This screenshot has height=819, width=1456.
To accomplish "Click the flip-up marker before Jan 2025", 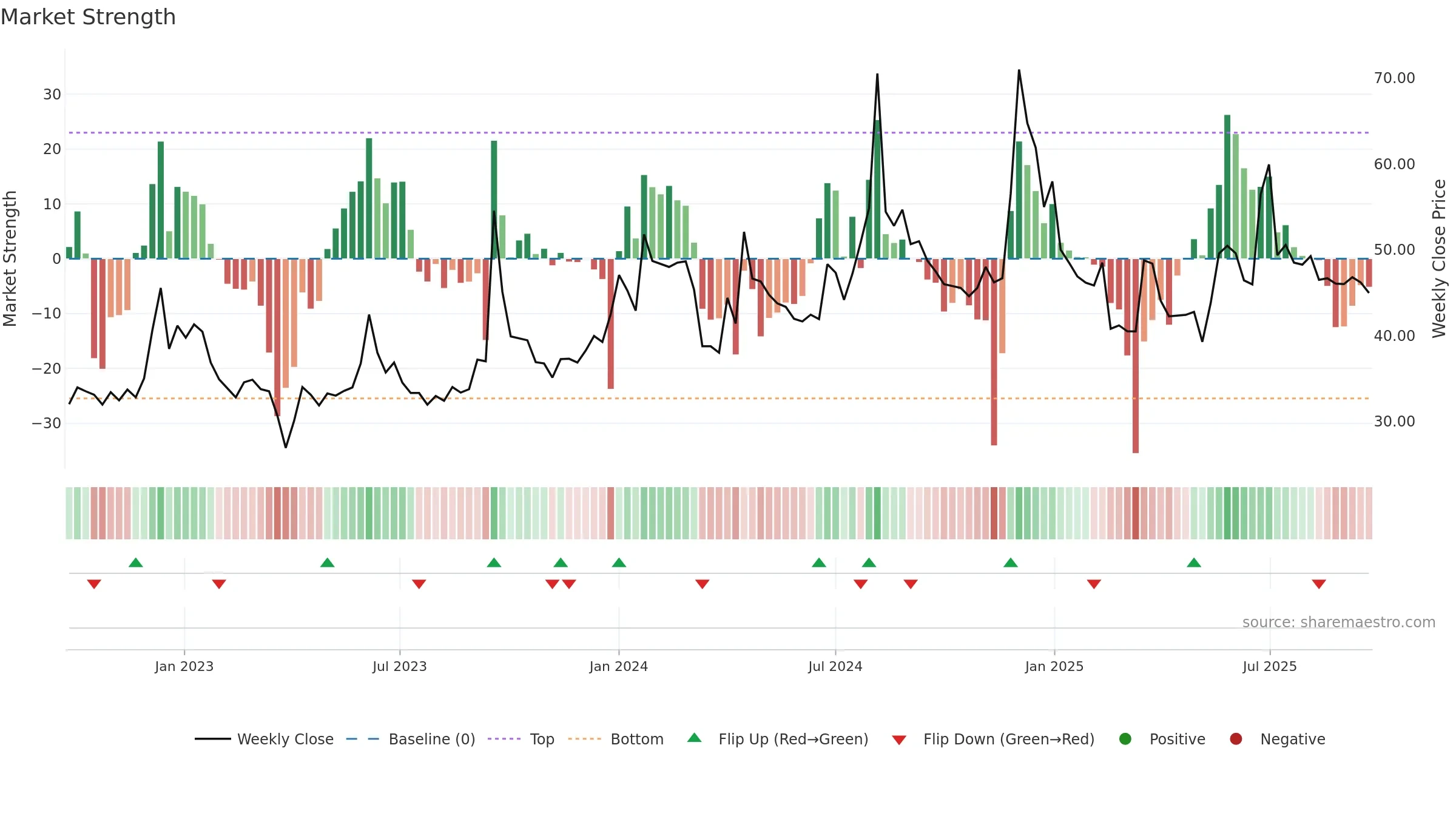I will click(1011, 562).
